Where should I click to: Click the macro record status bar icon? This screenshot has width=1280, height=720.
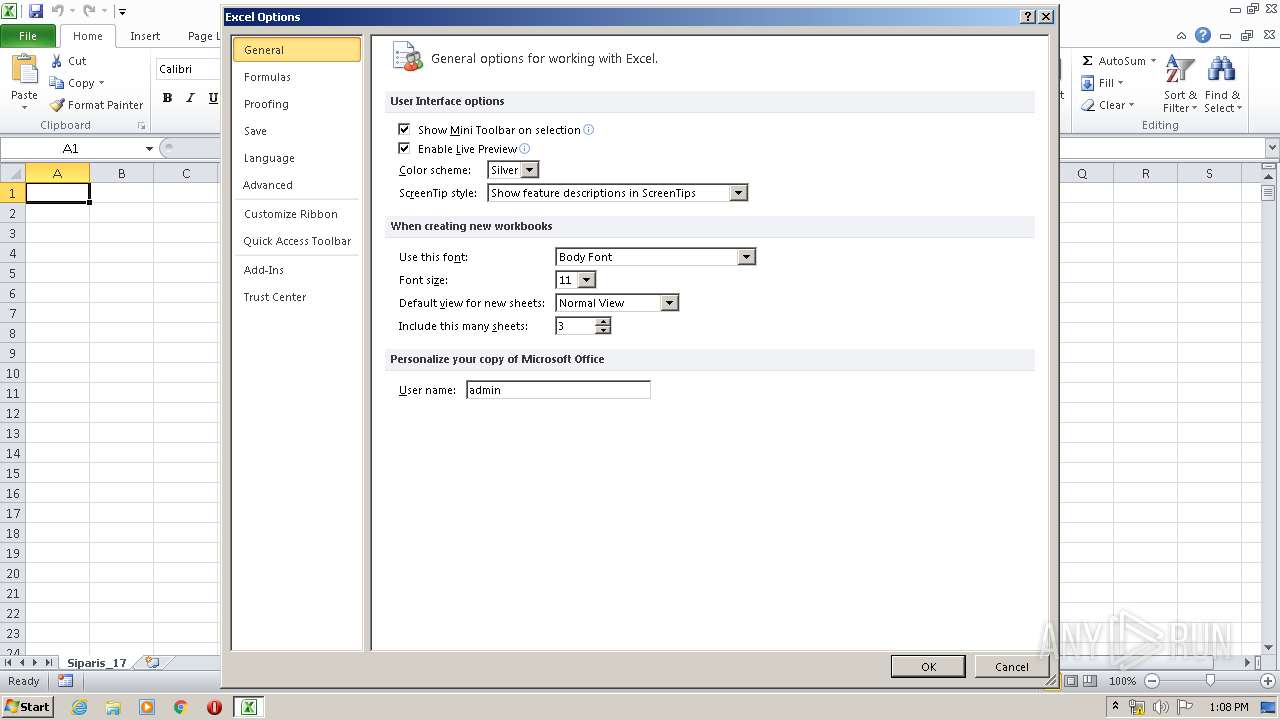pos(65,681)
